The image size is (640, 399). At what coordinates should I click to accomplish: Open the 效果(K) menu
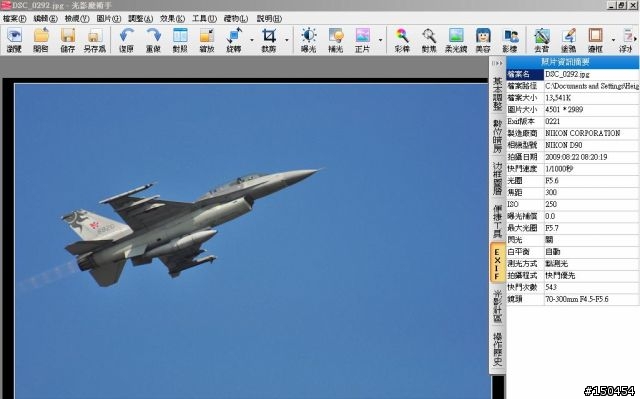pos(172,19)
